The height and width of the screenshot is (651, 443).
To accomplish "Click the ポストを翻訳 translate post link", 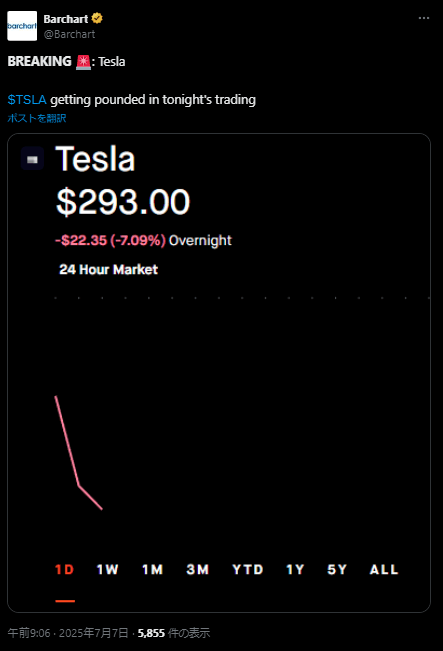I will (x=37, y=118).
